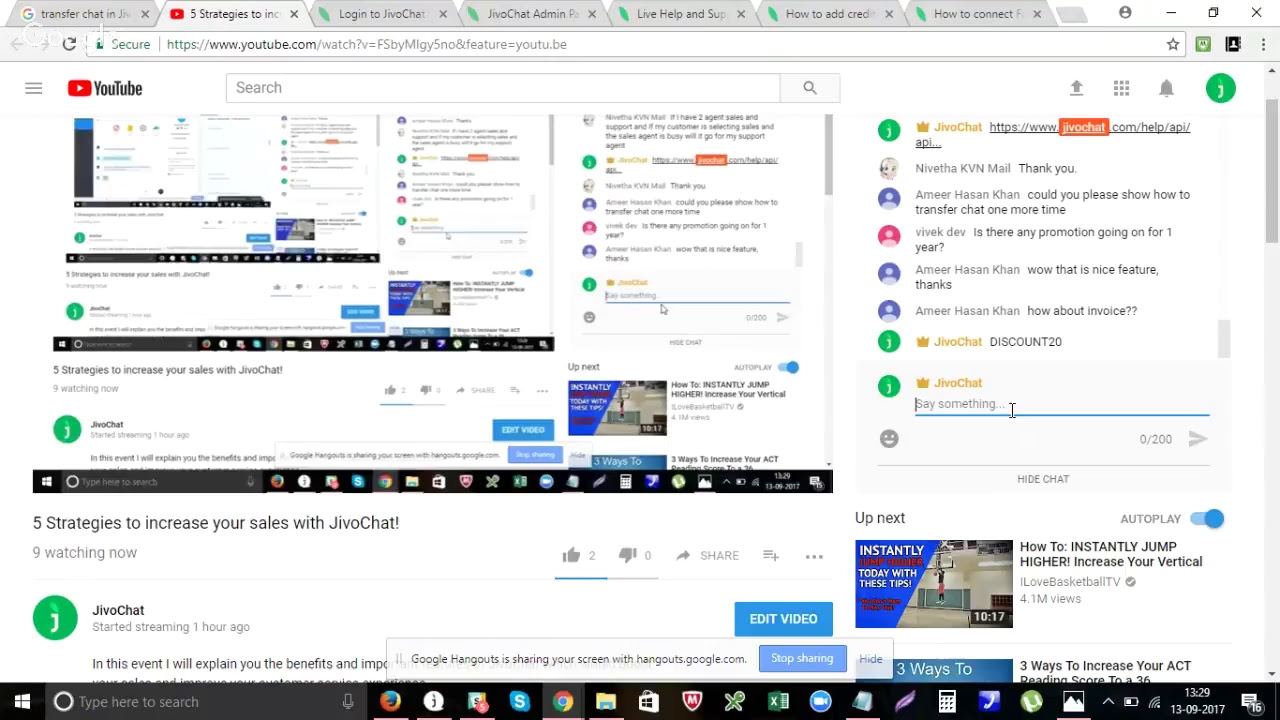
Task: Focus the Say something chat input
Action: [x=1062, y=404]
